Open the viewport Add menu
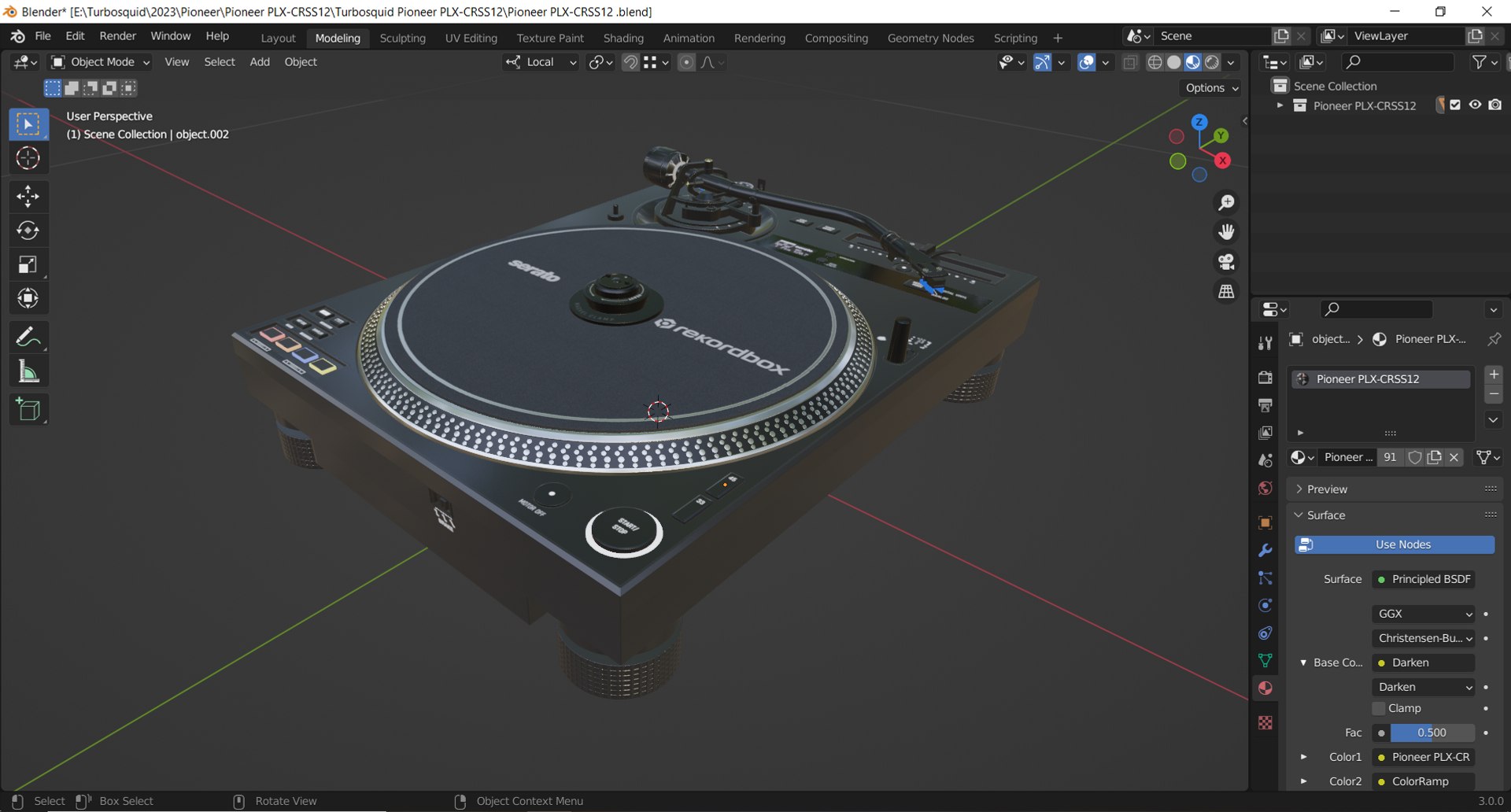The image size is (1511, 812). [260, 62]
